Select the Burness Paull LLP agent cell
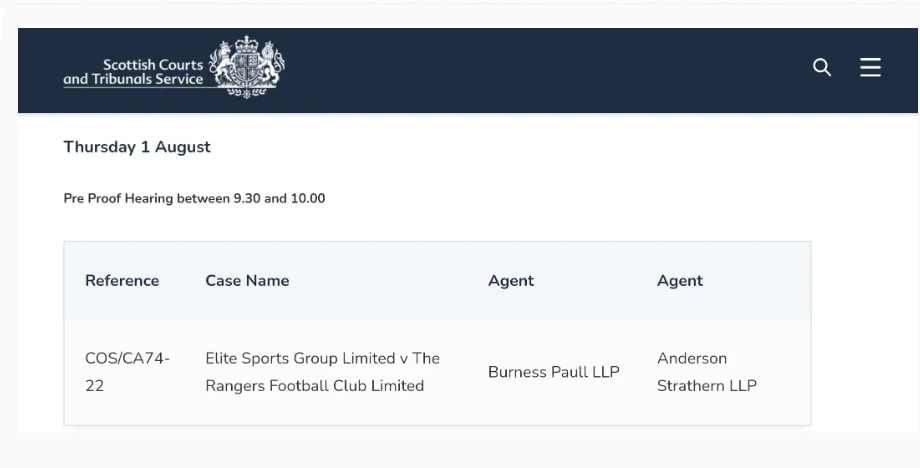920x468 pixels. point(554,372)
